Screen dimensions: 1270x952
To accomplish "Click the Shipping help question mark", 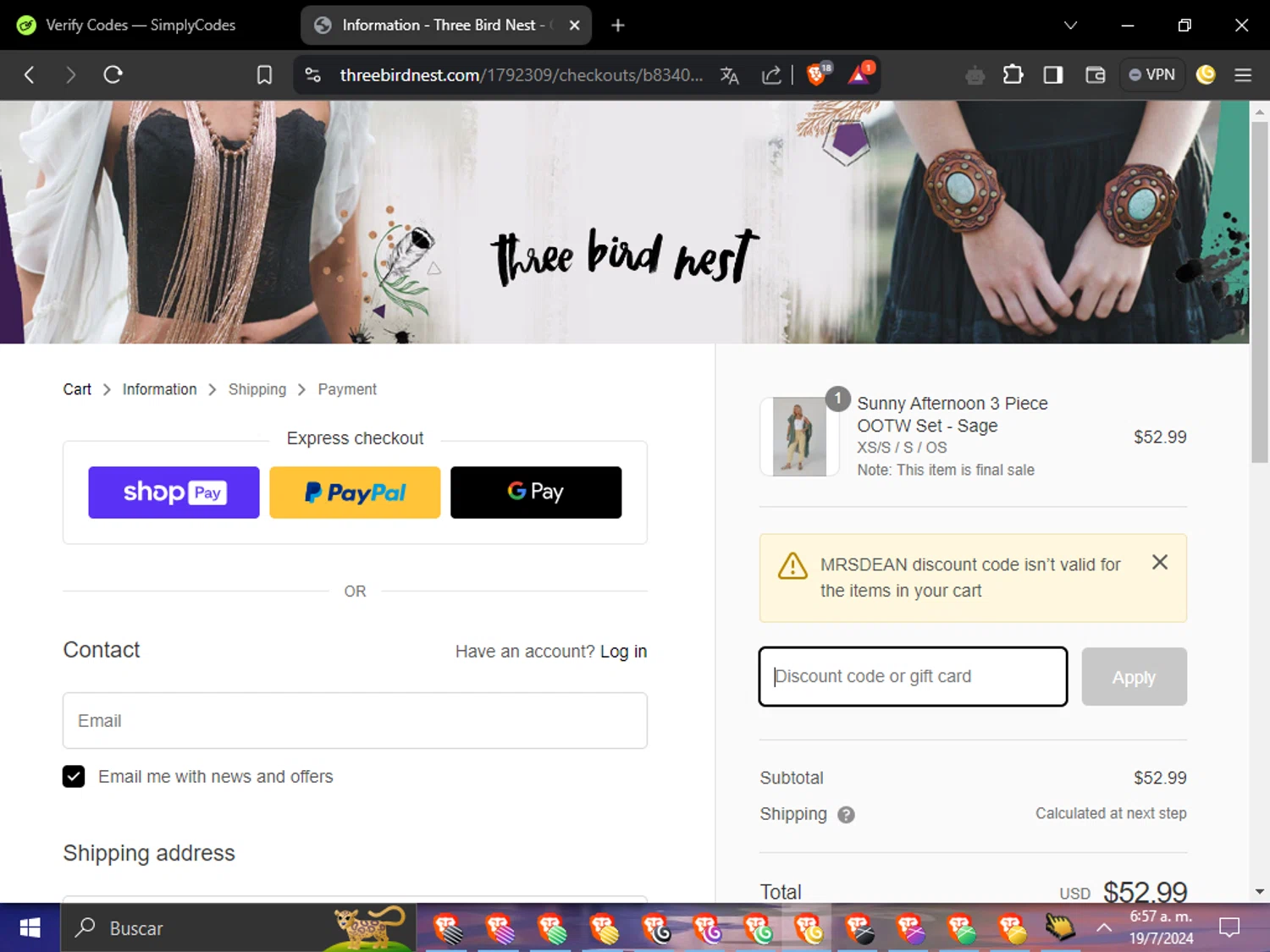I will 846,815.
